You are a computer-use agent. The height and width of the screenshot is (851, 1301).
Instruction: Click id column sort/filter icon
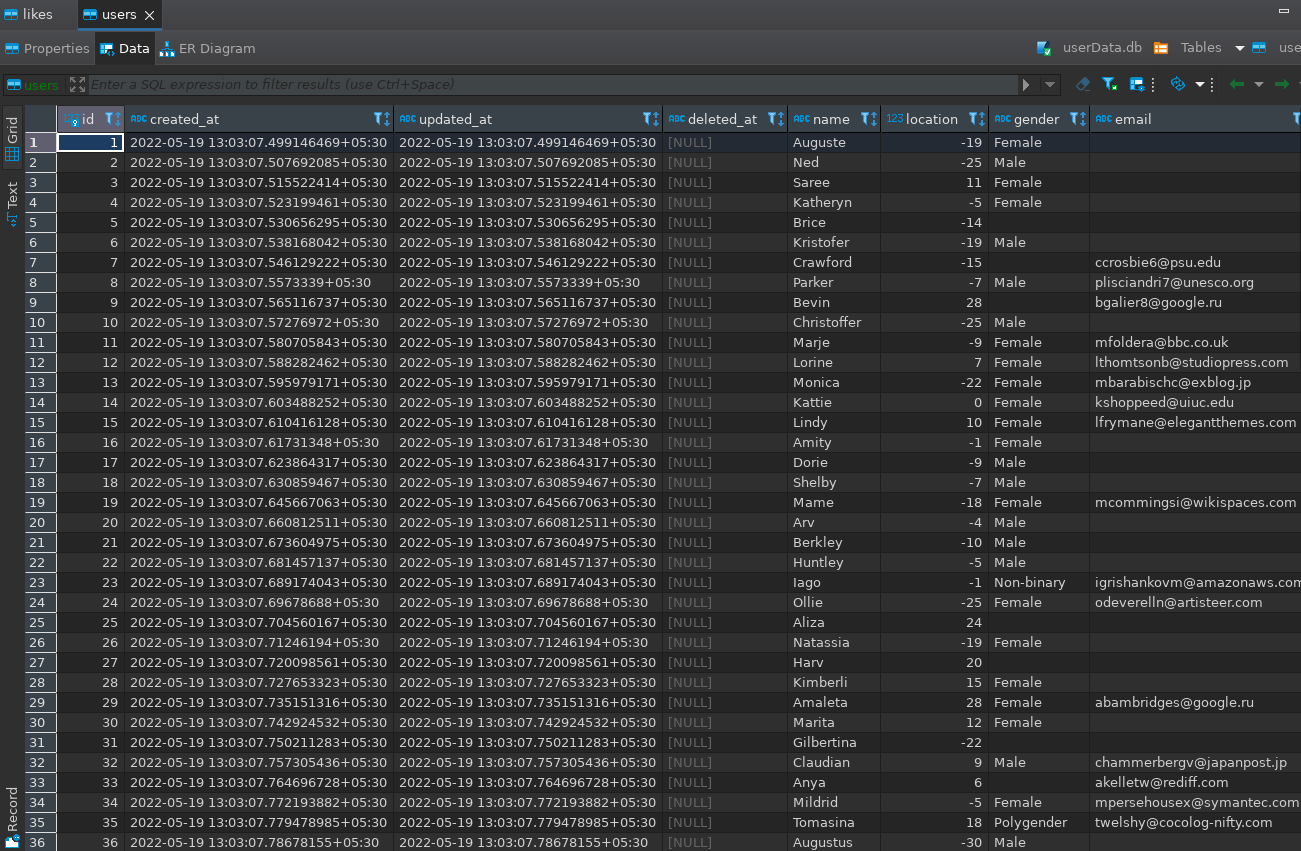pyautogui.click(x=113, y=119)
